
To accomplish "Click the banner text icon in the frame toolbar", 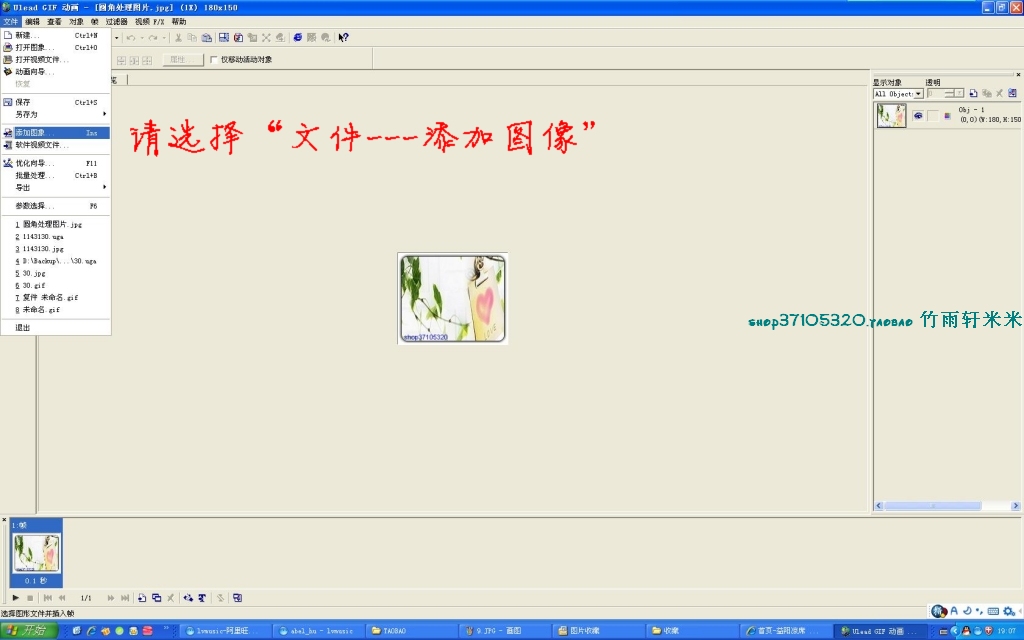I will point(202,598).
